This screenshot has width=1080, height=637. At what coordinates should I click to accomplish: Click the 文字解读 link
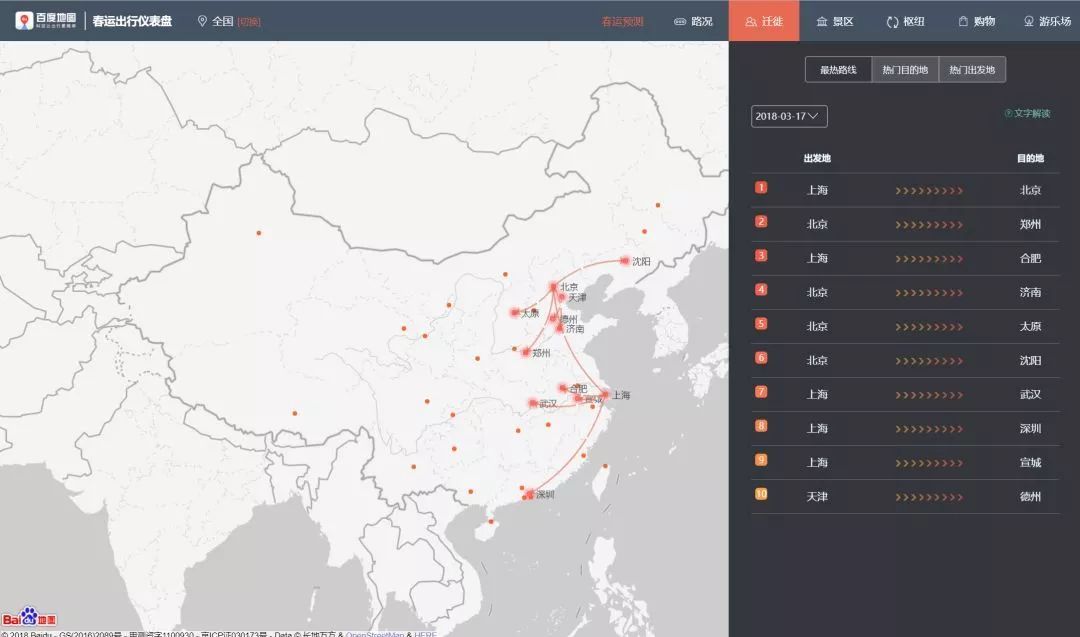1028,113
